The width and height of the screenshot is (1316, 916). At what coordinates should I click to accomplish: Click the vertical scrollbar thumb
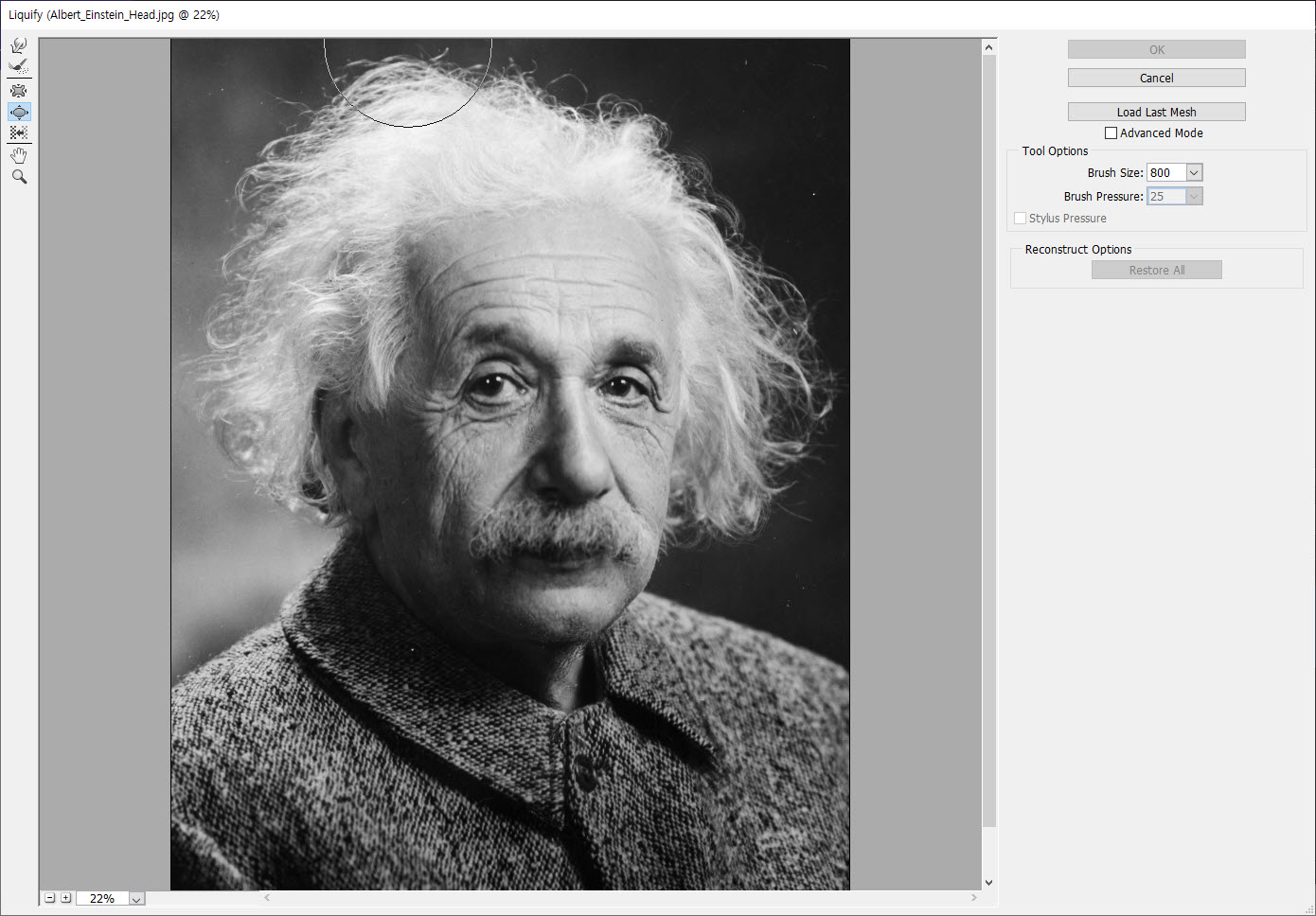988,441
